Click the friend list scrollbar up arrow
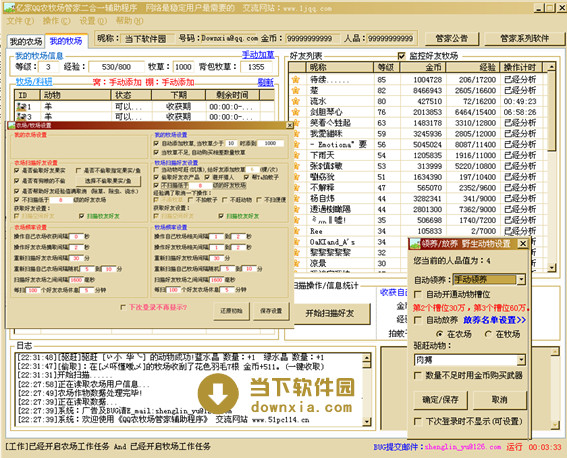 (x=551, y=67)
